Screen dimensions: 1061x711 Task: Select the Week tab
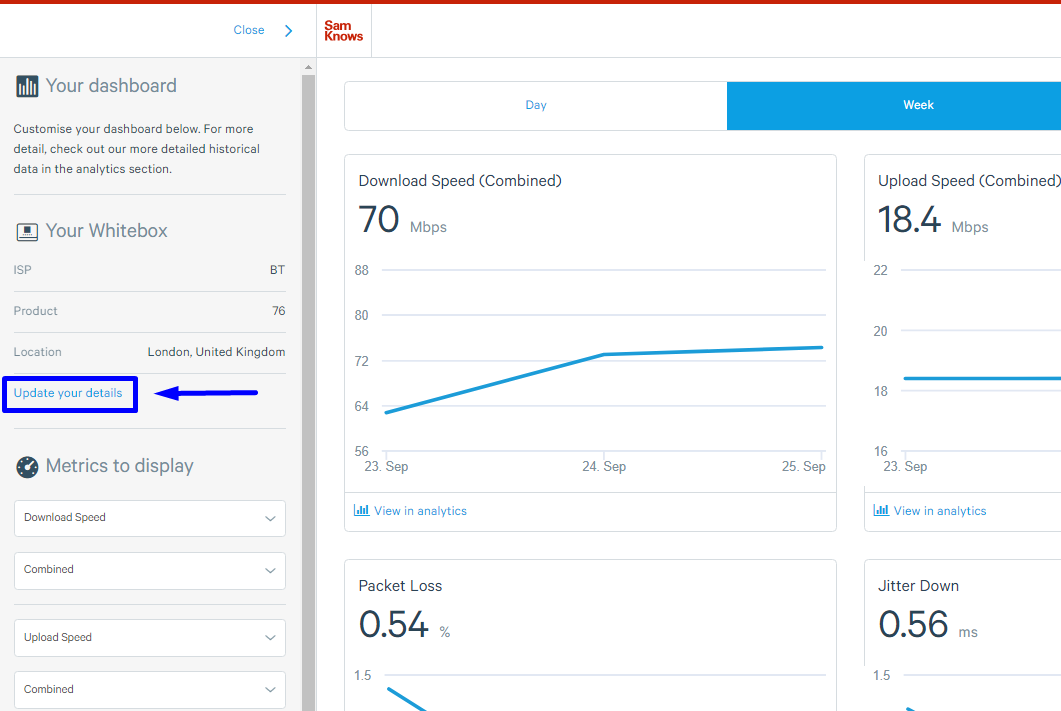click(918, 105)
